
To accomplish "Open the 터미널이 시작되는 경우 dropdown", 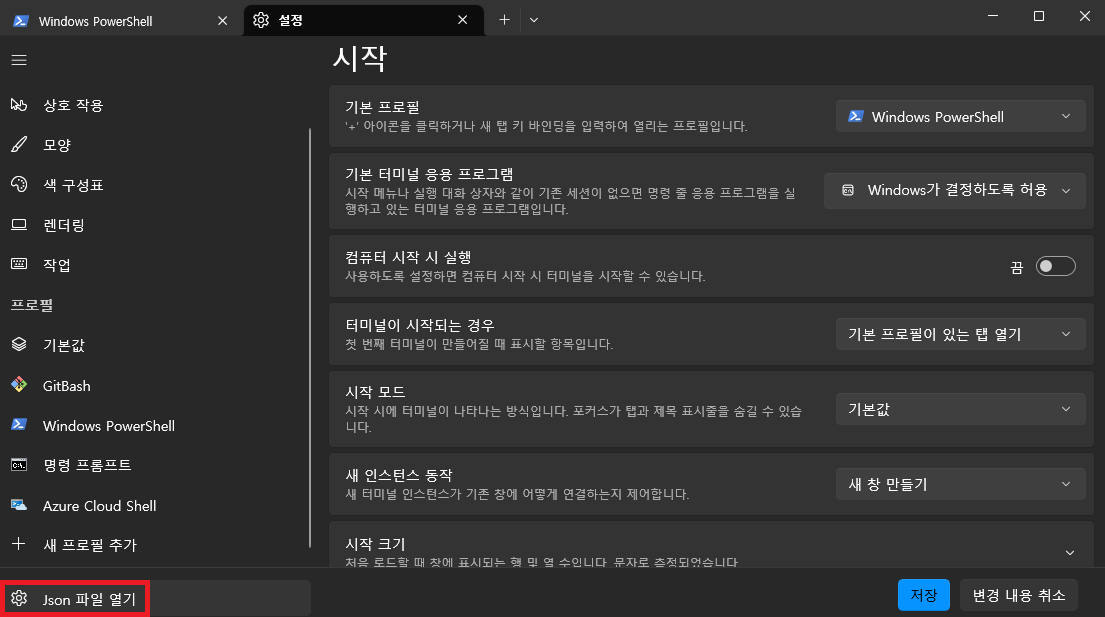I will (x=961, y=334).
